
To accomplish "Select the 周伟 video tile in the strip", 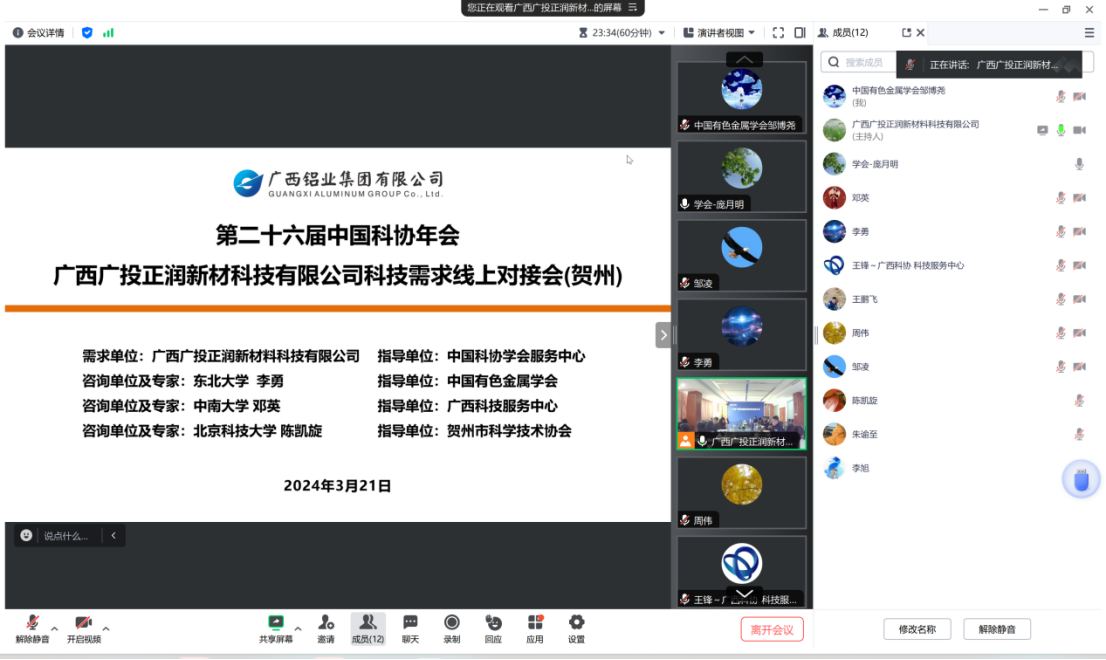I will [741, 492].
